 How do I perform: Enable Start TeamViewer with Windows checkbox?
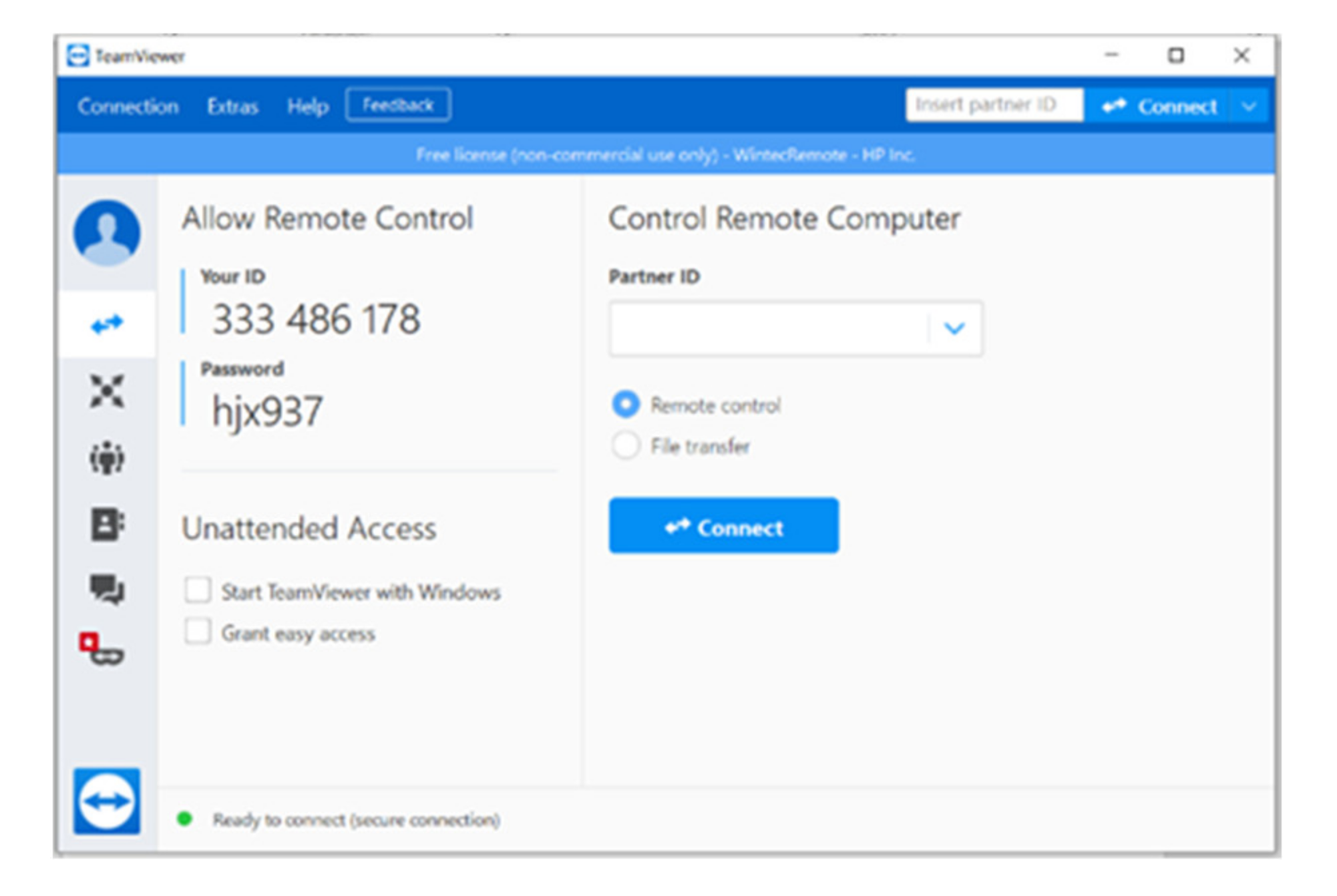click(x=198, y=591)
